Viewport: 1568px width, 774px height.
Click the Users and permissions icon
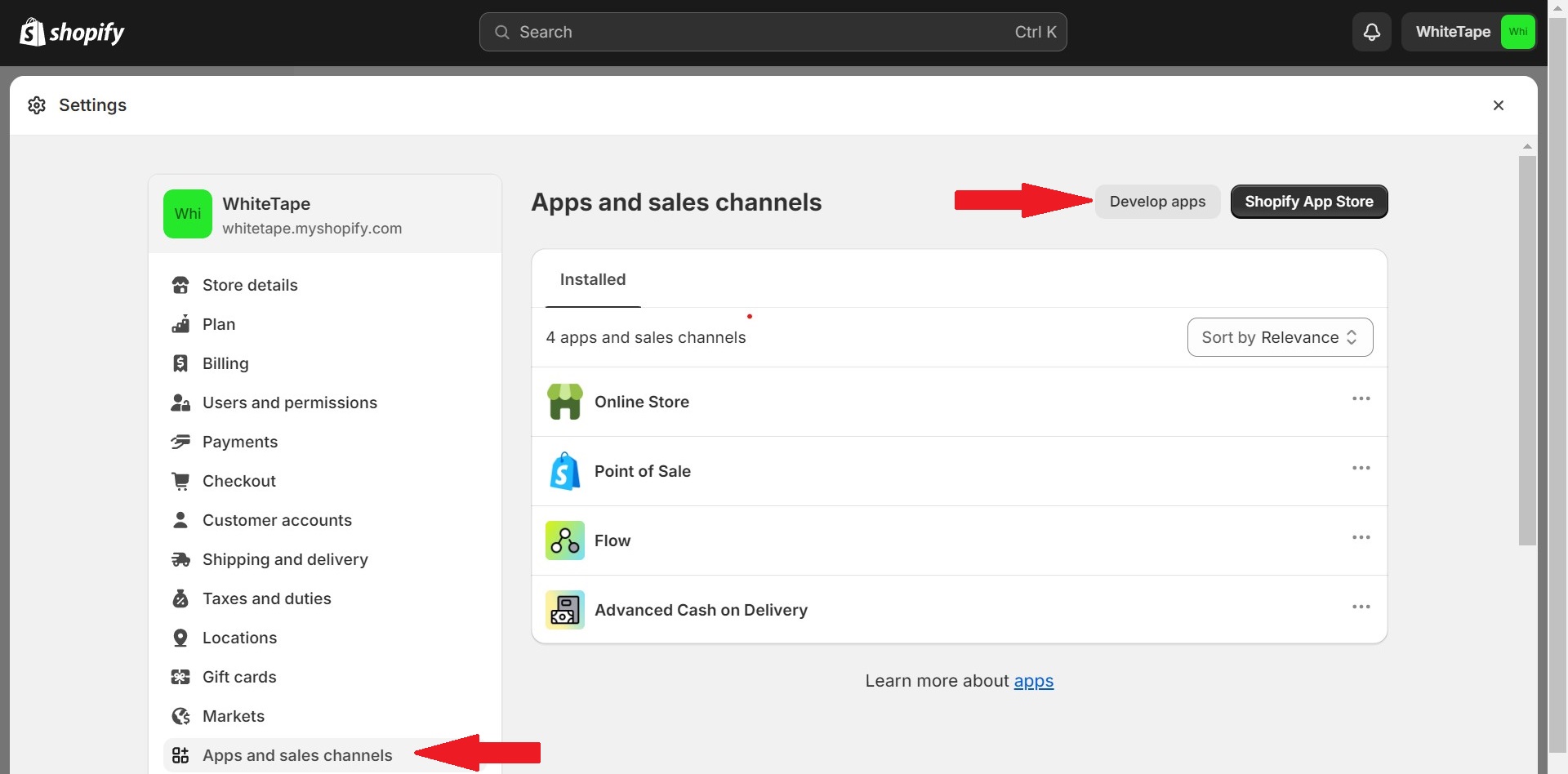tap(180, 403)
